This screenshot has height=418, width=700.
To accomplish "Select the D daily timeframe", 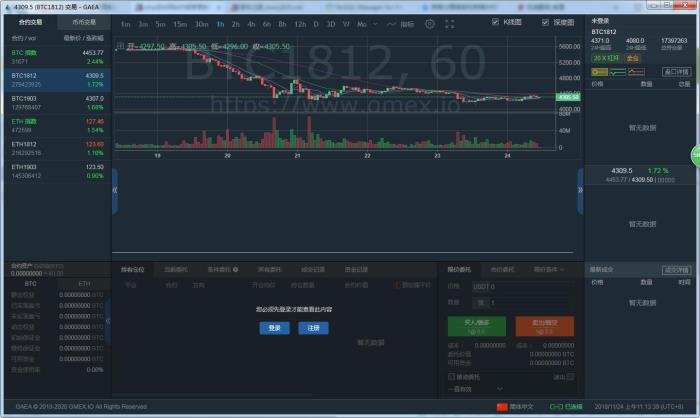I will coord(316,24).
